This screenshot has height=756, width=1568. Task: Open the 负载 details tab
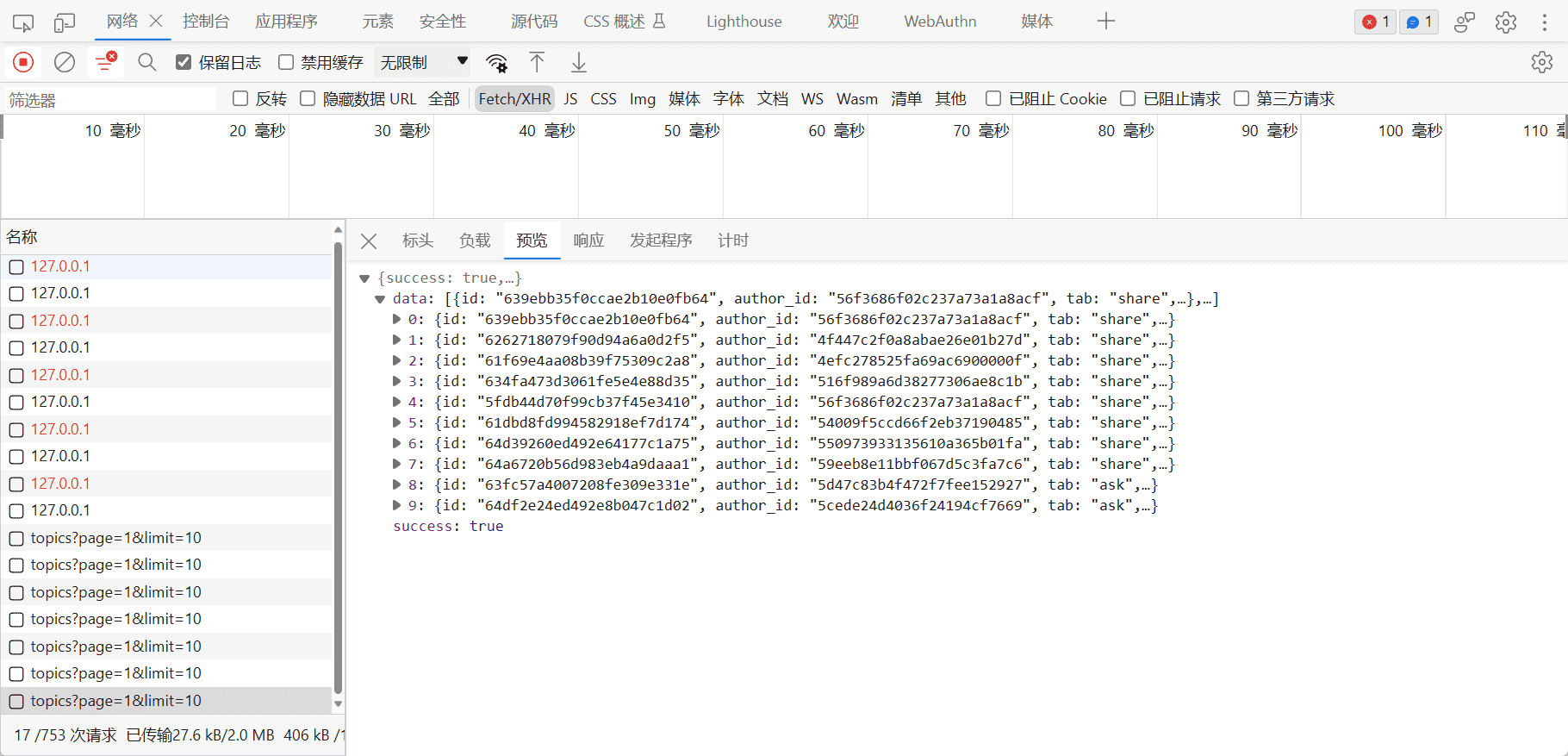pyautogui.click(x=475, y=241)
